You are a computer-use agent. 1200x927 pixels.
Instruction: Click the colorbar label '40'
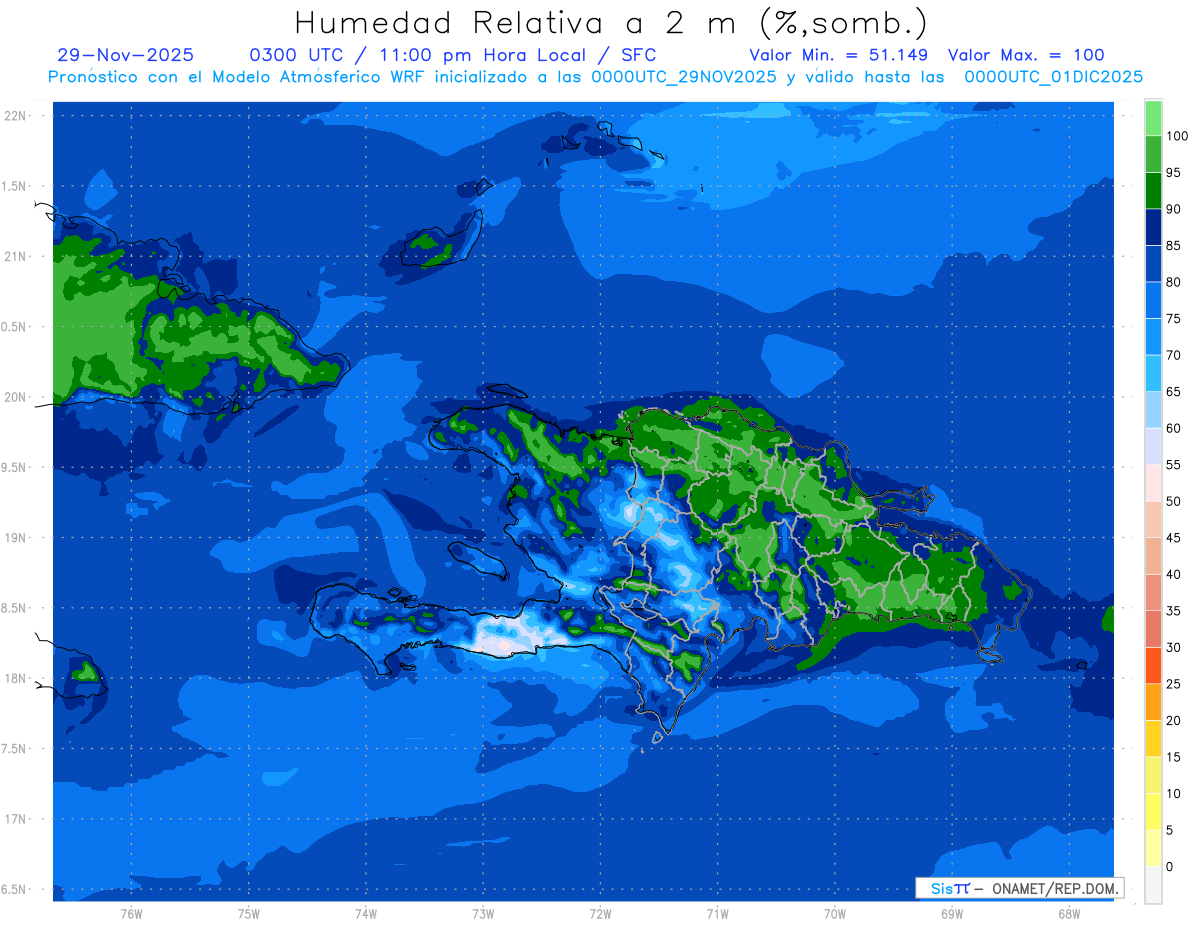point(1173,574)
